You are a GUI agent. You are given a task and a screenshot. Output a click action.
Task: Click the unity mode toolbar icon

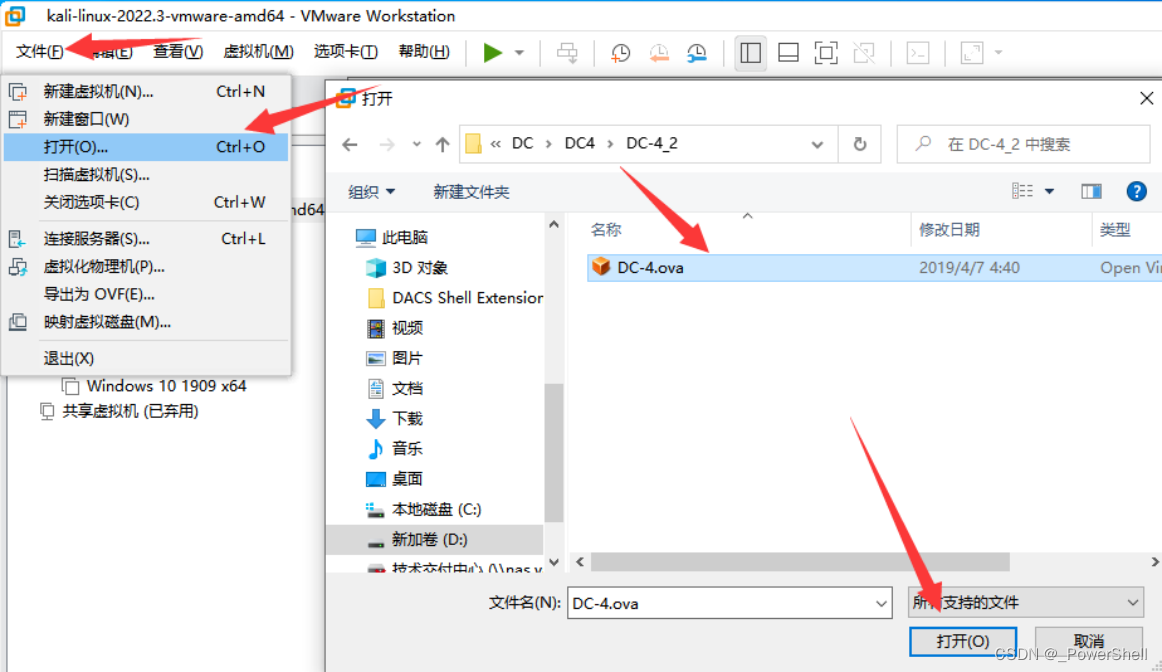click(863, 53)
